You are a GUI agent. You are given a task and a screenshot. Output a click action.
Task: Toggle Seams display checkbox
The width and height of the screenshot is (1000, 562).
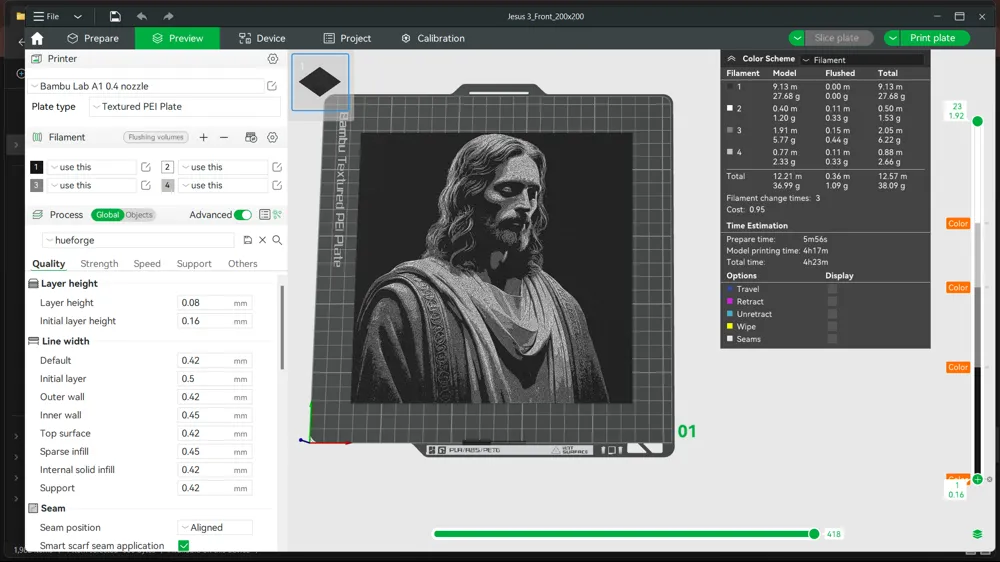point(832,339)
